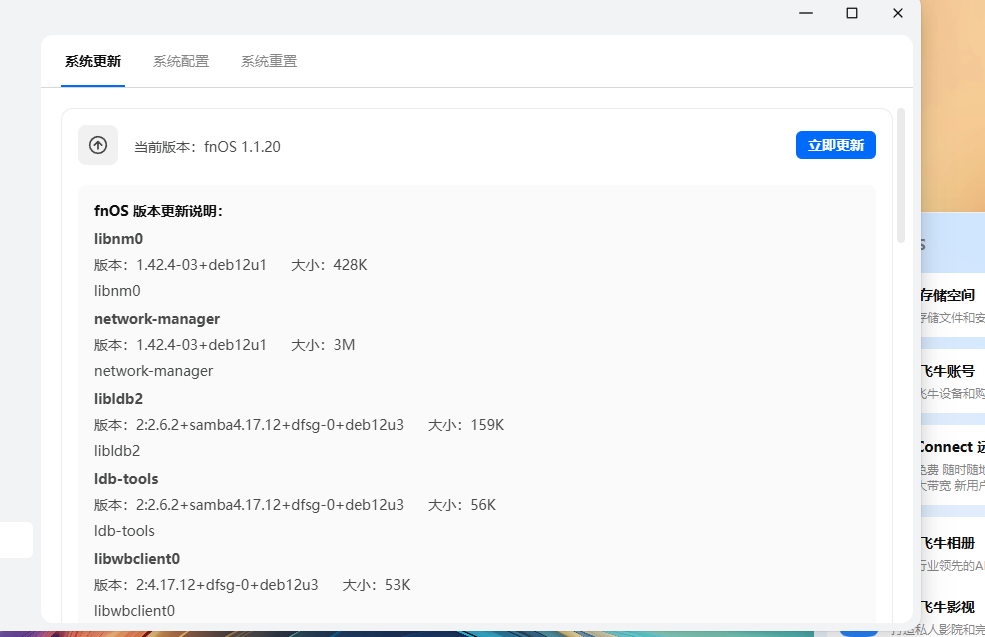Click the ldb-tools size 56K text
The width and height of the screenshot is (985, 637).
click(462, 505)
